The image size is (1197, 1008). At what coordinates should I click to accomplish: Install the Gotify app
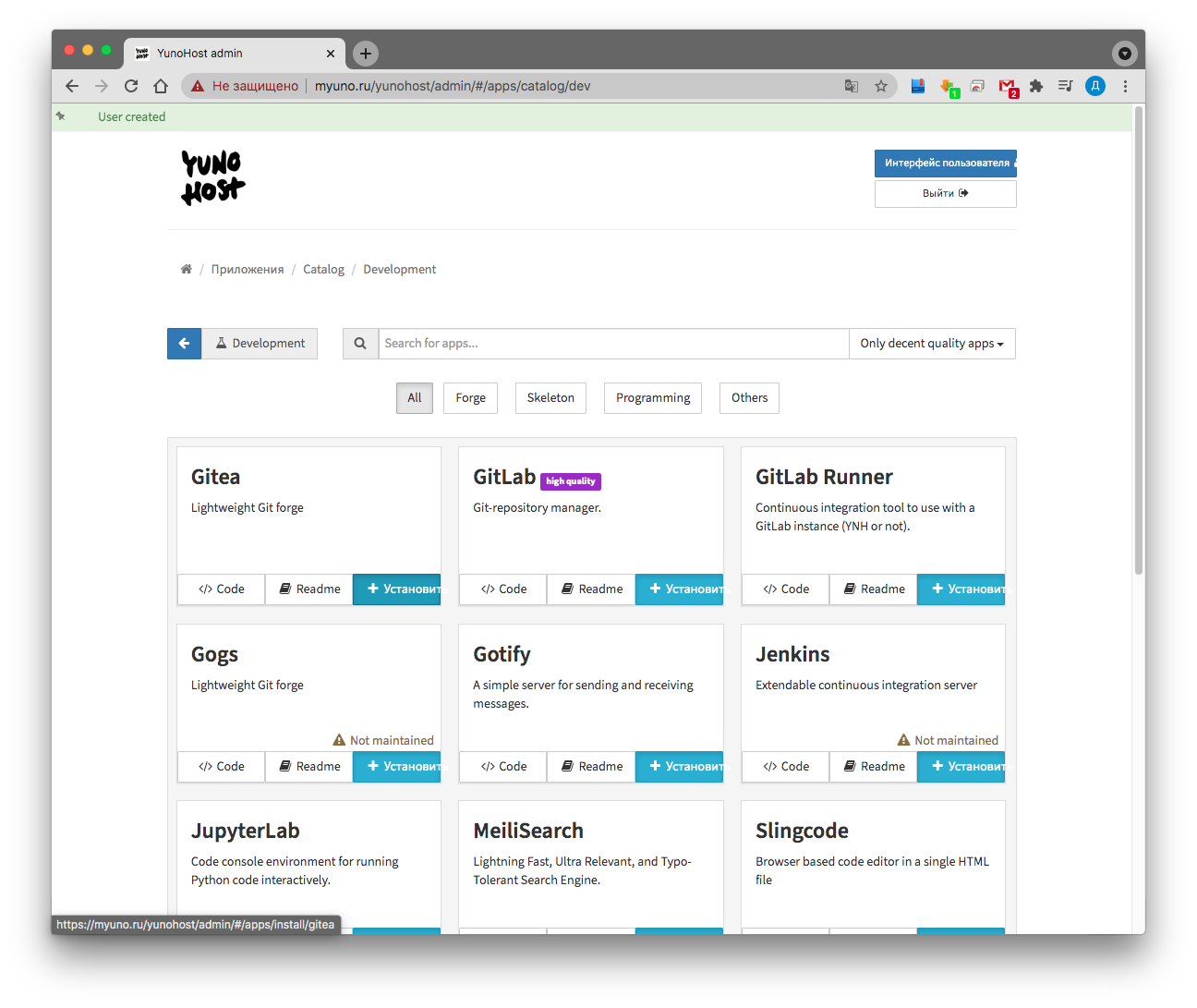click(x=679, y=767)
